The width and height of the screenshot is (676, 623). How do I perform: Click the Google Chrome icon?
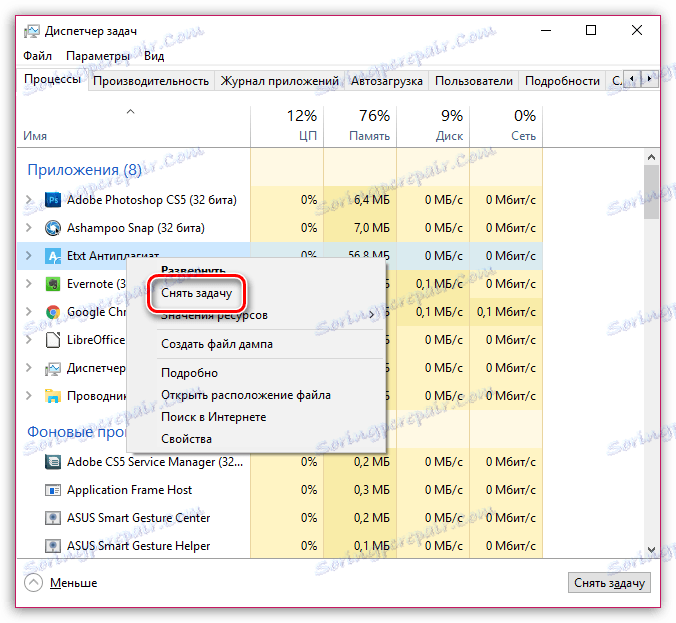(53, 312)
